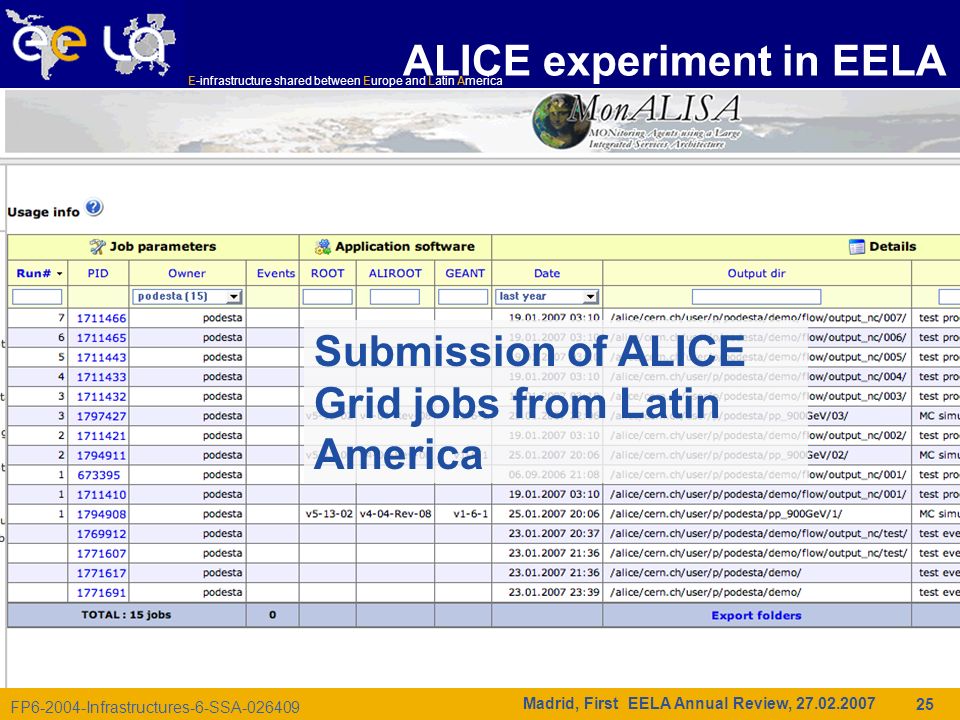Sort by Owner column header

coord(187,273)
